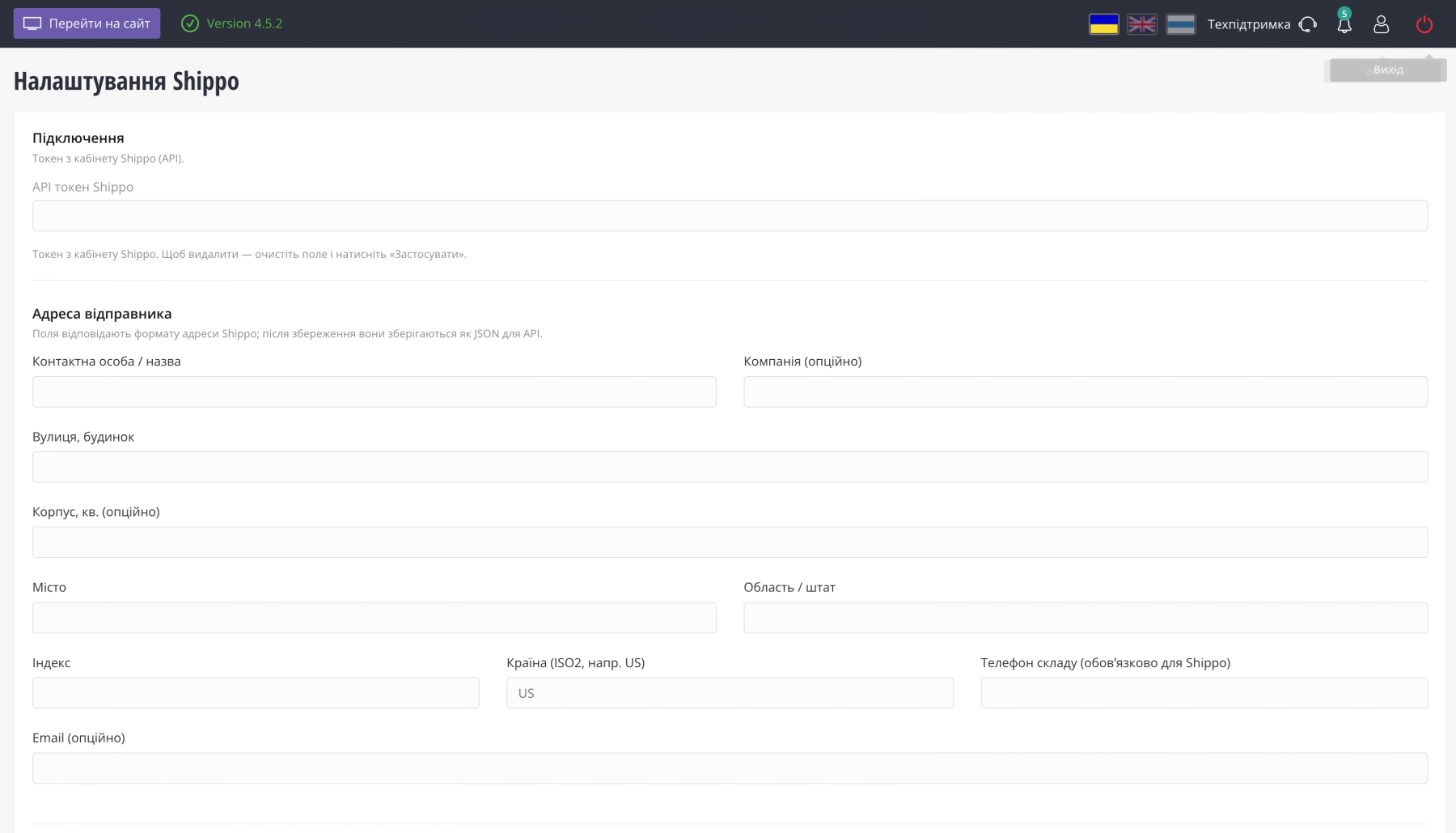Image resolution: width=1456 pixels, height=833 pixels.
Task: Open the notifications bell
Action: point(1344,24)
